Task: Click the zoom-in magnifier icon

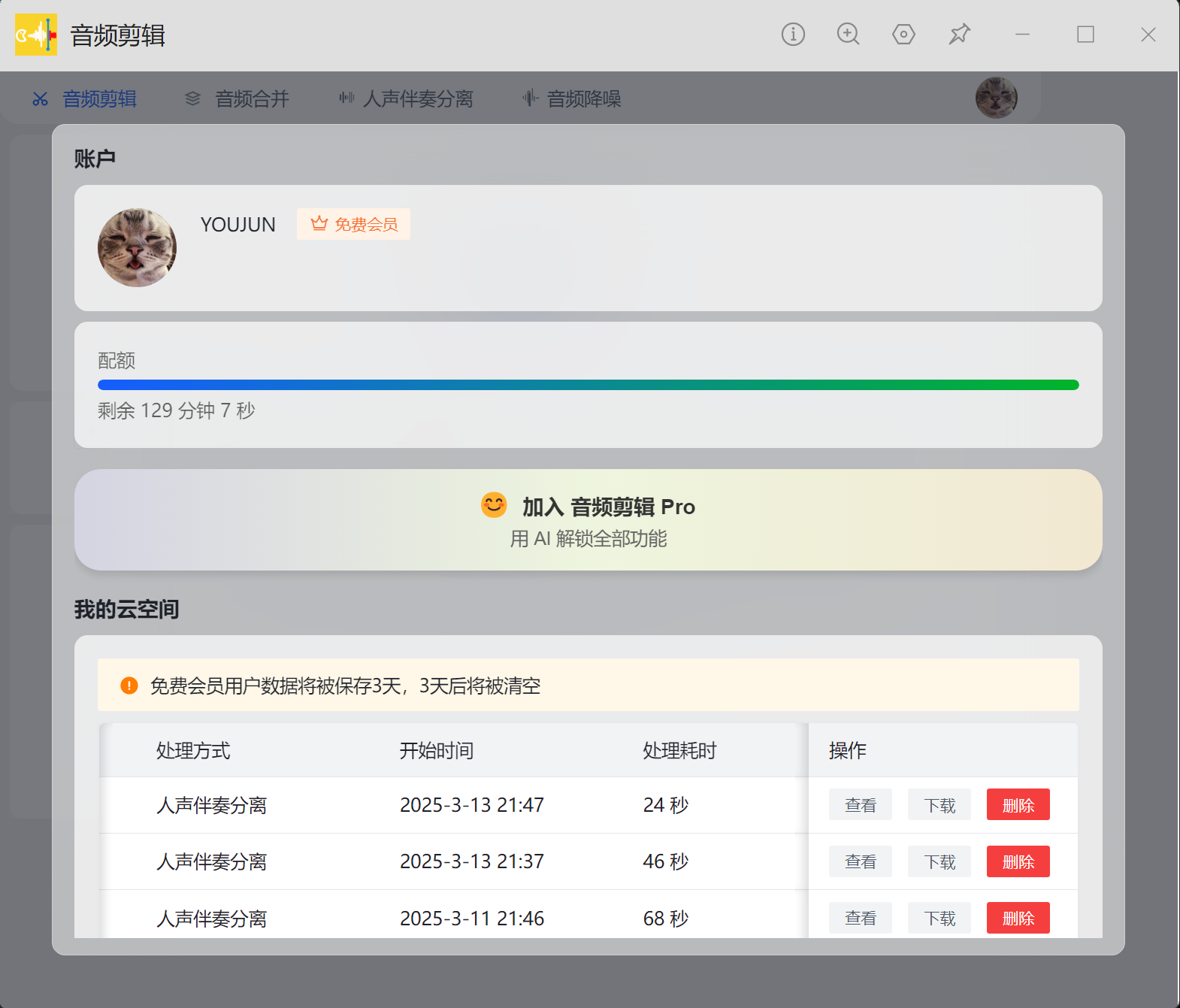Action: 849,35
